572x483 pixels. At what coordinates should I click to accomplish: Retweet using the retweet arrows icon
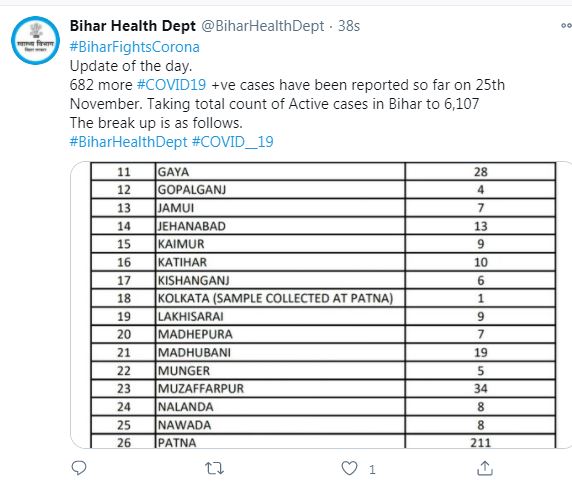click(214, 468)
